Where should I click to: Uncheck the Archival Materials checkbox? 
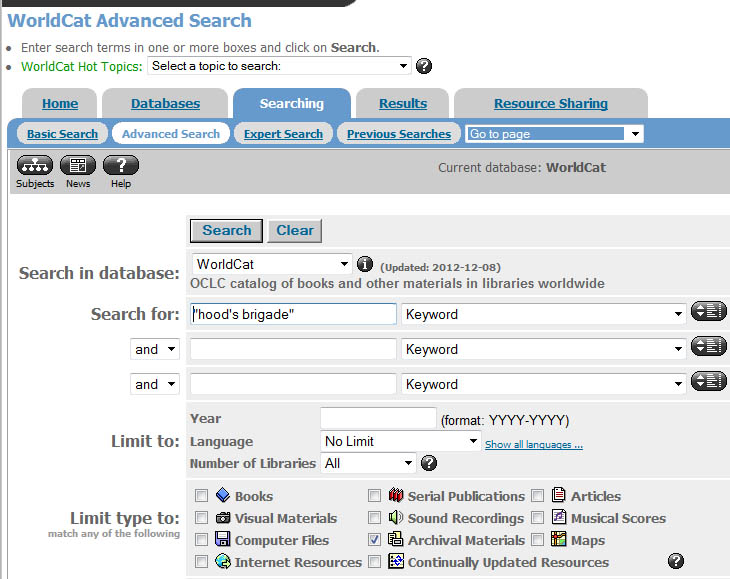tap(374, 539)
